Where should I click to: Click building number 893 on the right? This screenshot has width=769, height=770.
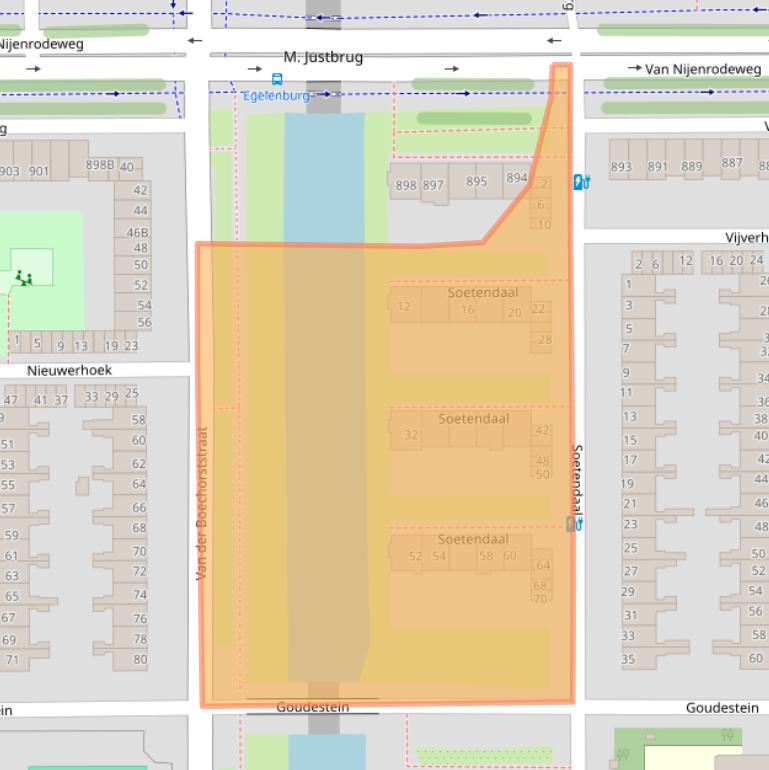click(621, 167)
